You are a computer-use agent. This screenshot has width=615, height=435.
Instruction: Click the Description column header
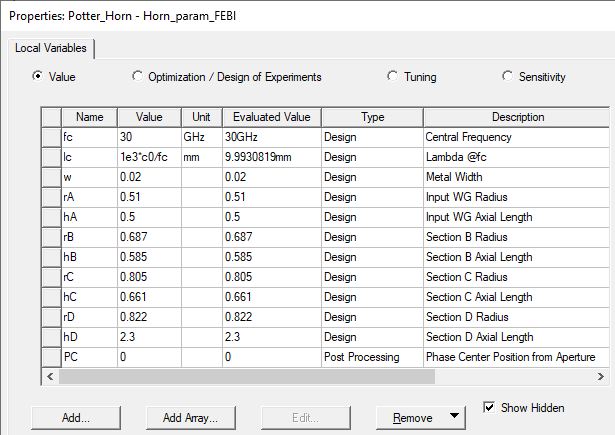518,117
